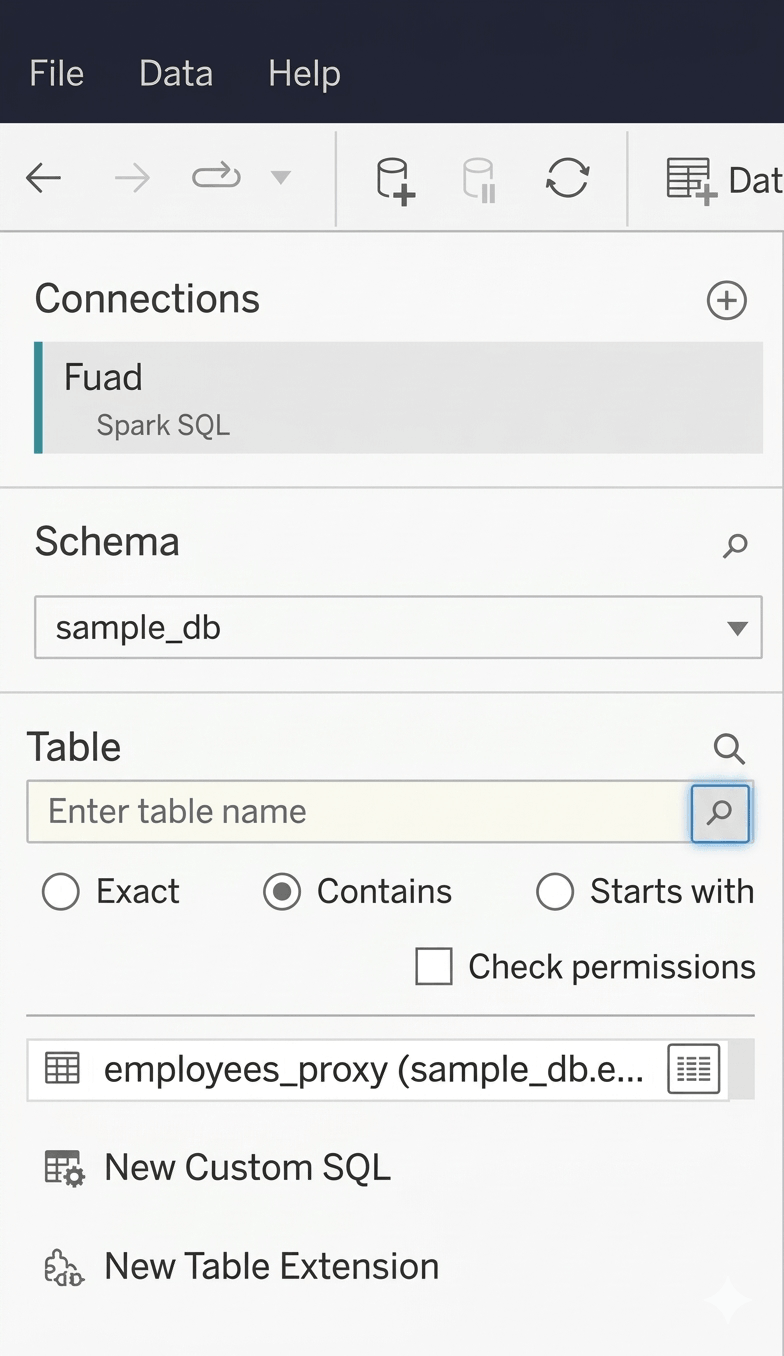This screenshot has width=784, height=1356.
Task: Click the back arrow in toolbar
Action: coord(44,179)
